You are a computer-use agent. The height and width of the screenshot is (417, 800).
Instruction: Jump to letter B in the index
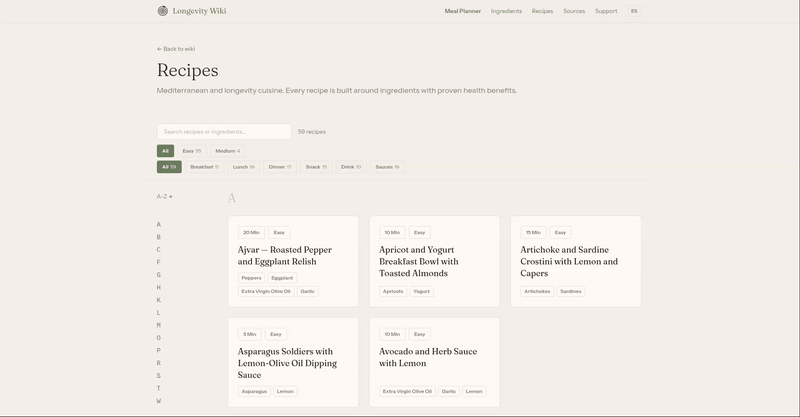pos(159,237)
